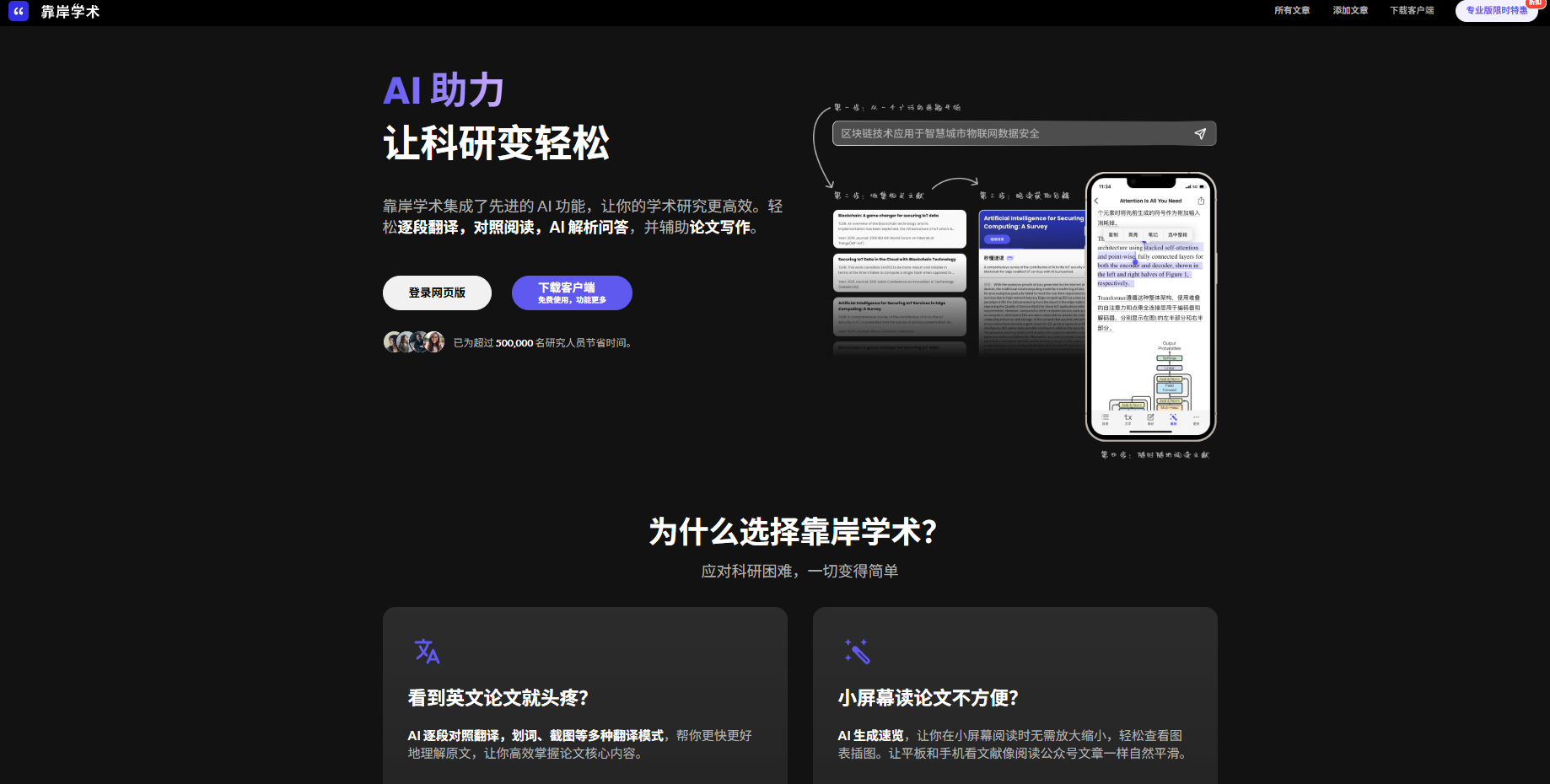Click the 靠岸学术 brand name text
This screenshot has height=784, width=1550.
tap(70, 12)
